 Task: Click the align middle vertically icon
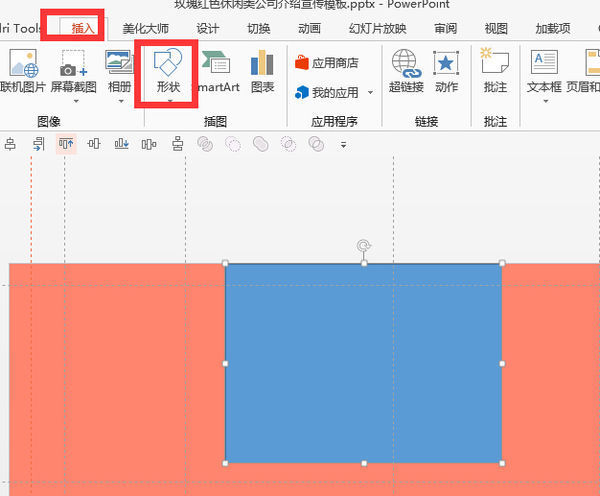pos(94,144)
